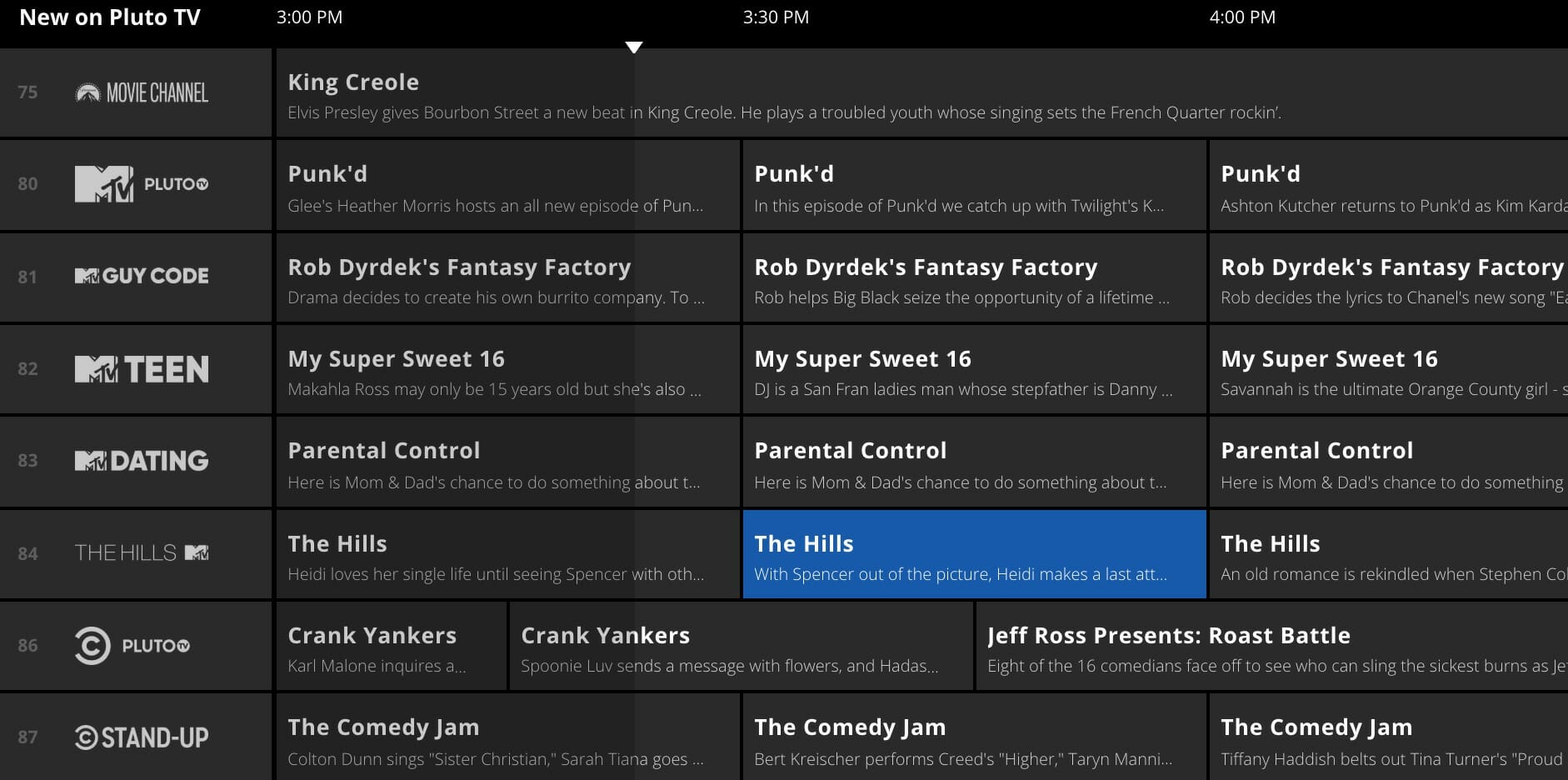
Task: Open Punk'd episode with Ashton Kutcher returning
Action: click(x=1389, y=185)
